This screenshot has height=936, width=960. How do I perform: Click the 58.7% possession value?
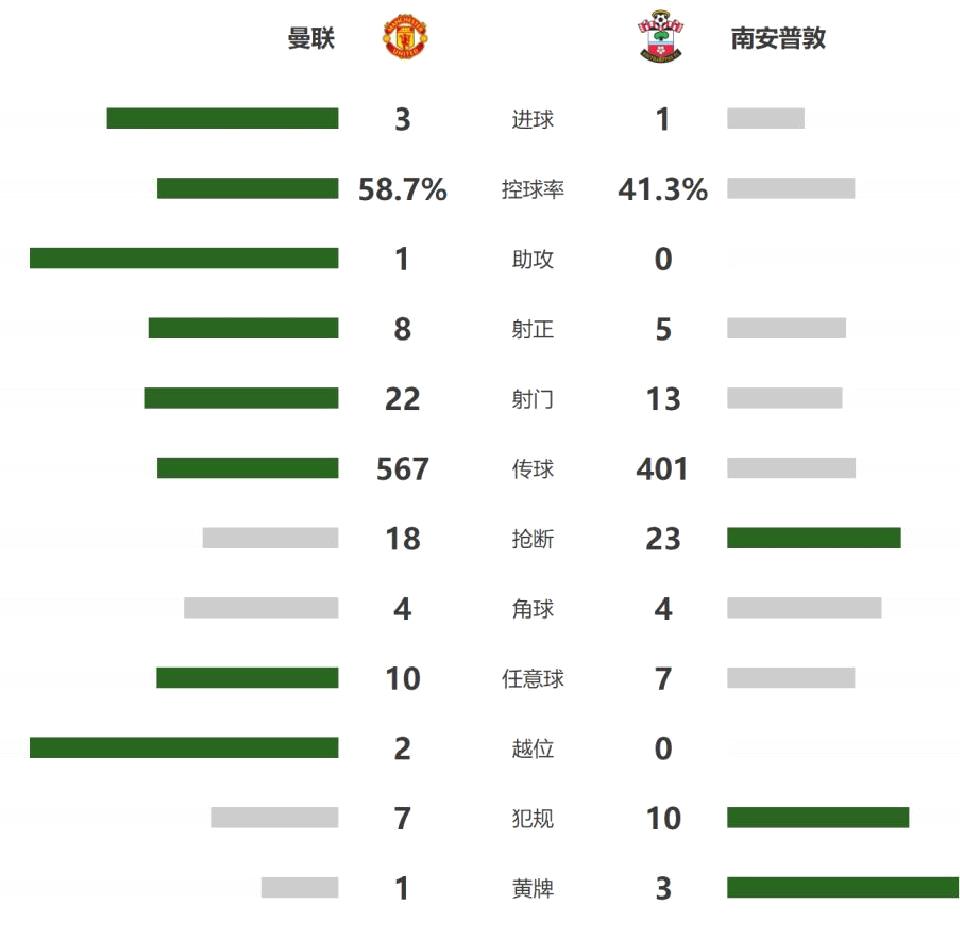402,189
